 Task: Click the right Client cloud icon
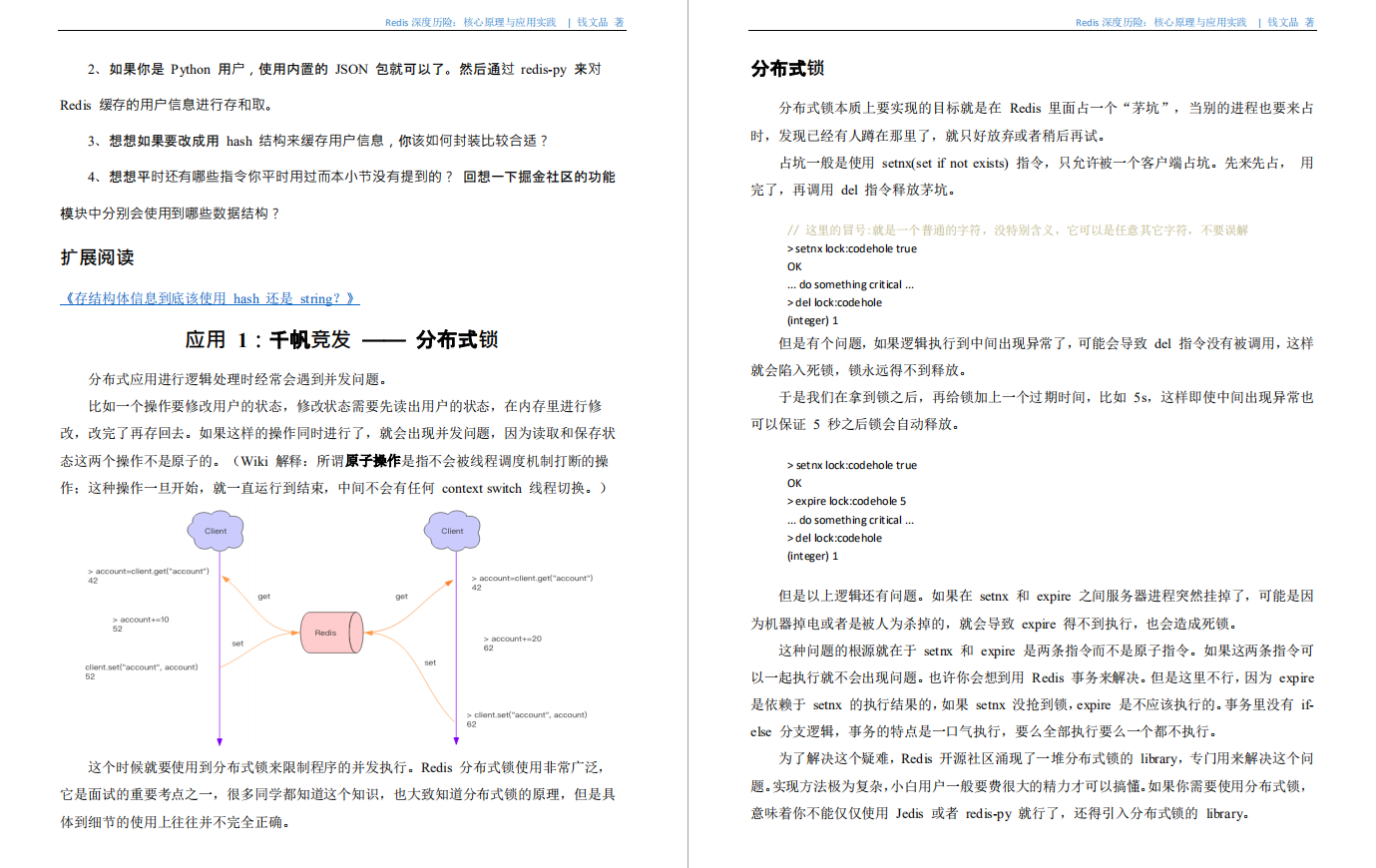coord(451,530)
